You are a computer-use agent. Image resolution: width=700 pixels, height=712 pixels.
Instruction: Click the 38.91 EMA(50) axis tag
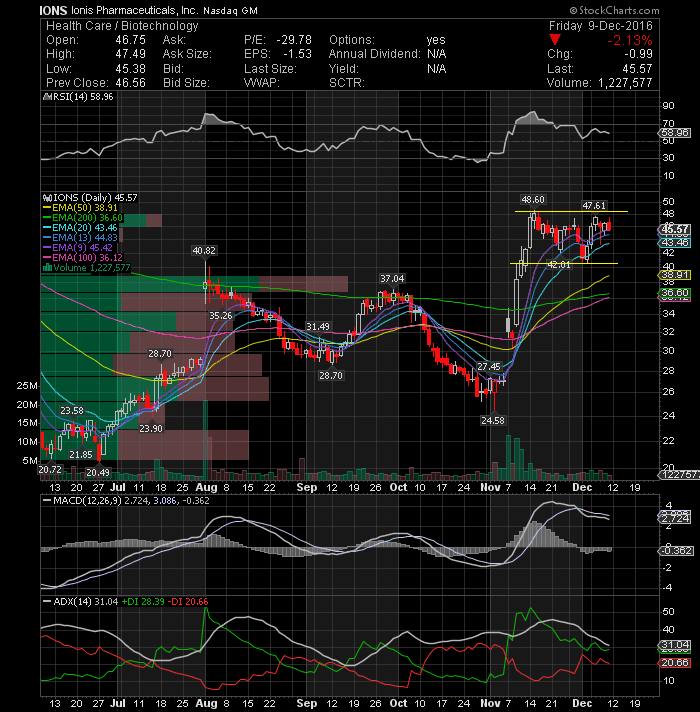tap(675, 275)
